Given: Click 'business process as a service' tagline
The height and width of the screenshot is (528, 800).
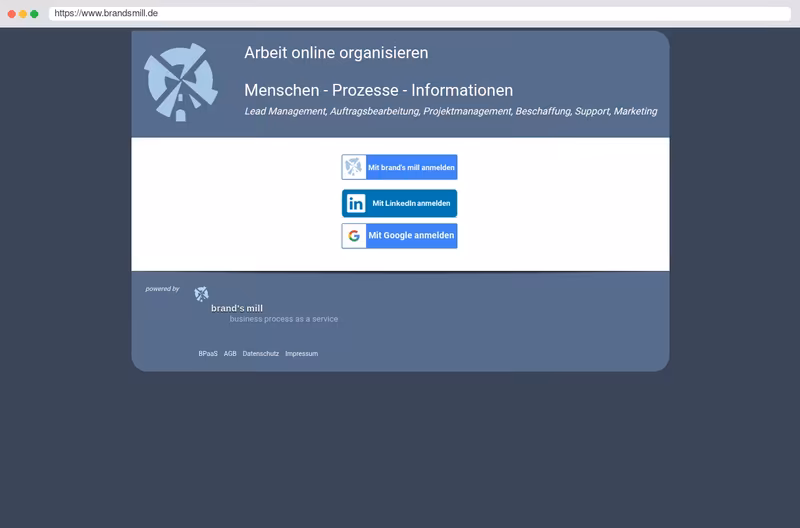Looking at the screenshot, I should (x=284, y=319).
